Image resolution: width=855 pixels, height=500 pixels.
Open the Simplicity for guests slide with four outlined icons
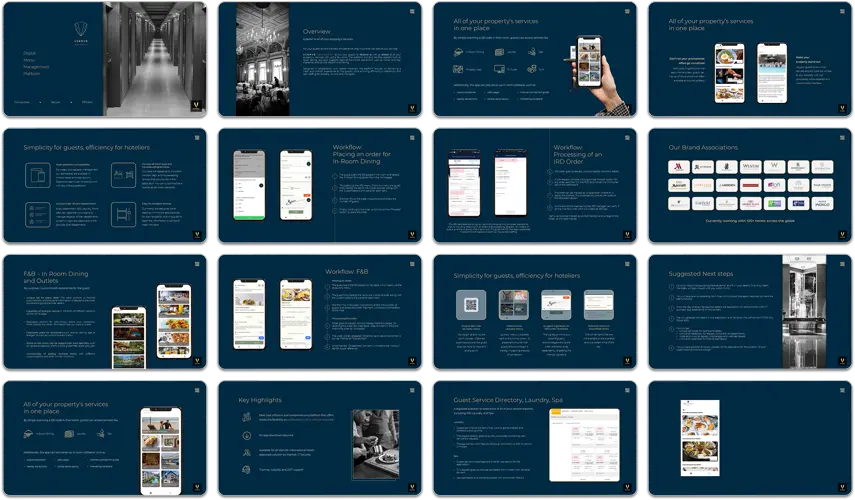pyautogui.click(x=105, y=185)
